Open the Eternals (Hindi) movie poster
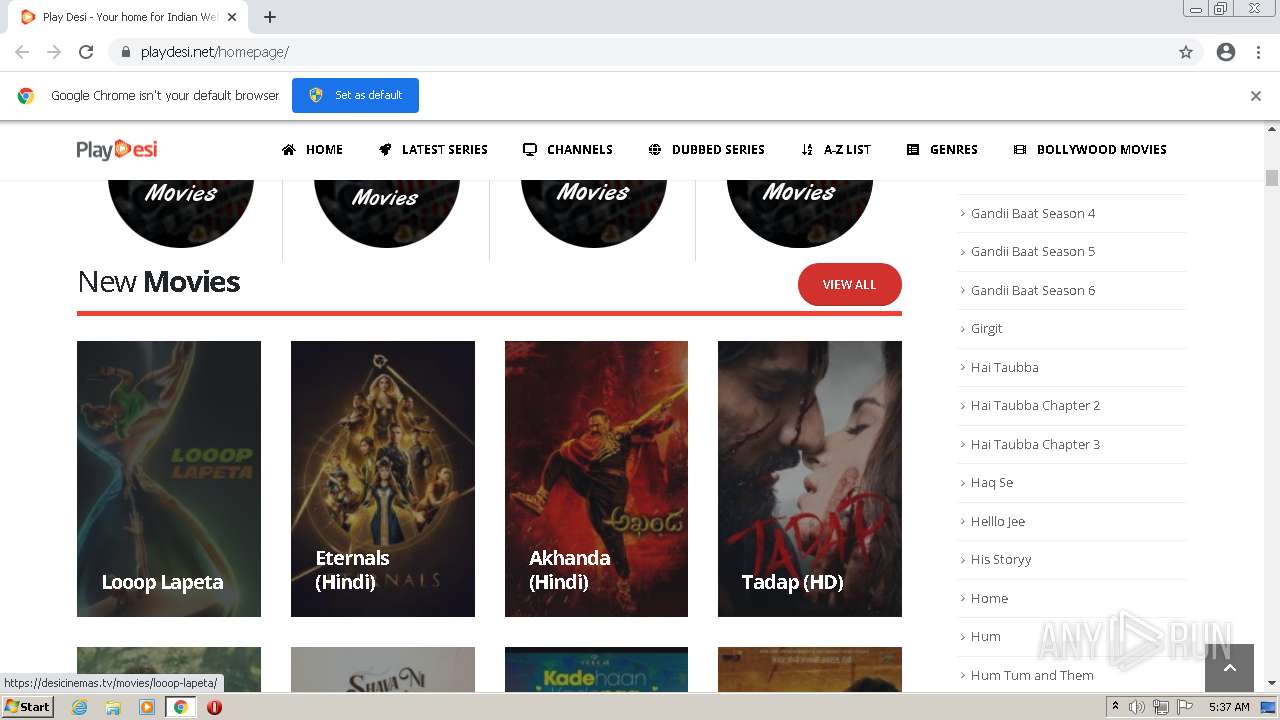The height and width of the screenshot is (720, 1280). coord(383,479)
